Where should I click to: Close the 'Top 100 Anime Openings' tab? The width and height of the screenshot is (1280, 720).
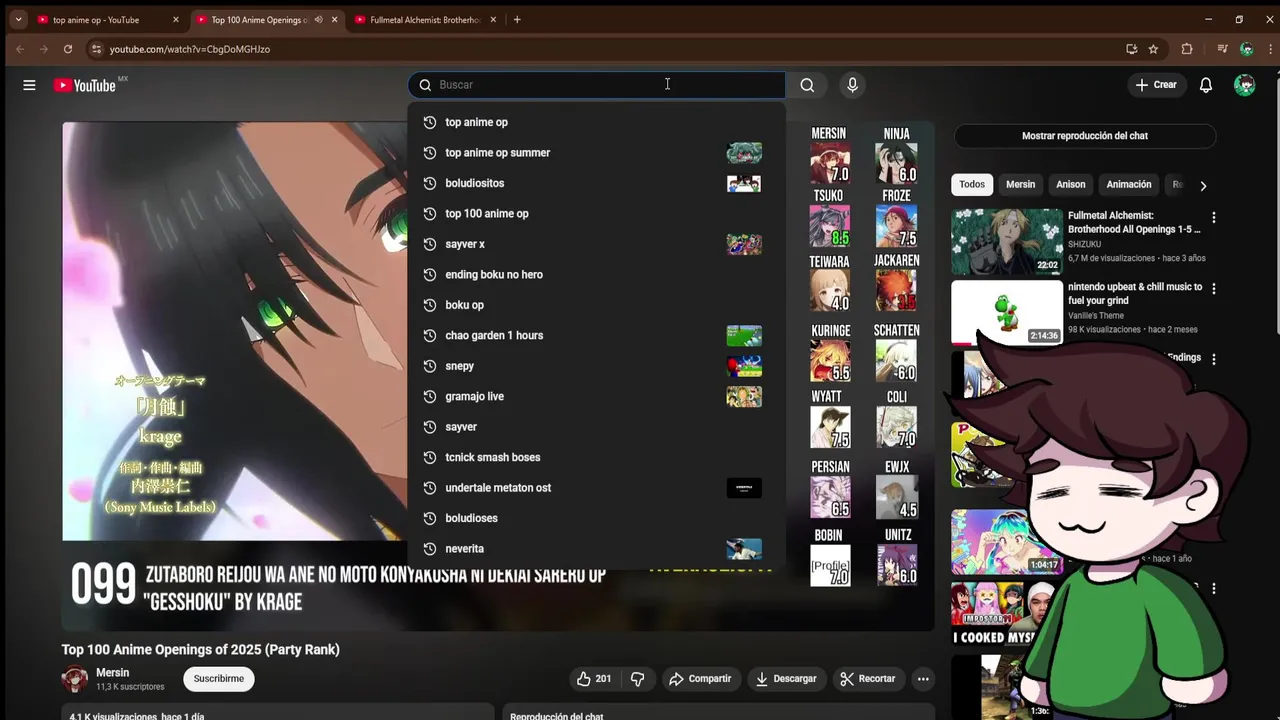coord(334,20)
